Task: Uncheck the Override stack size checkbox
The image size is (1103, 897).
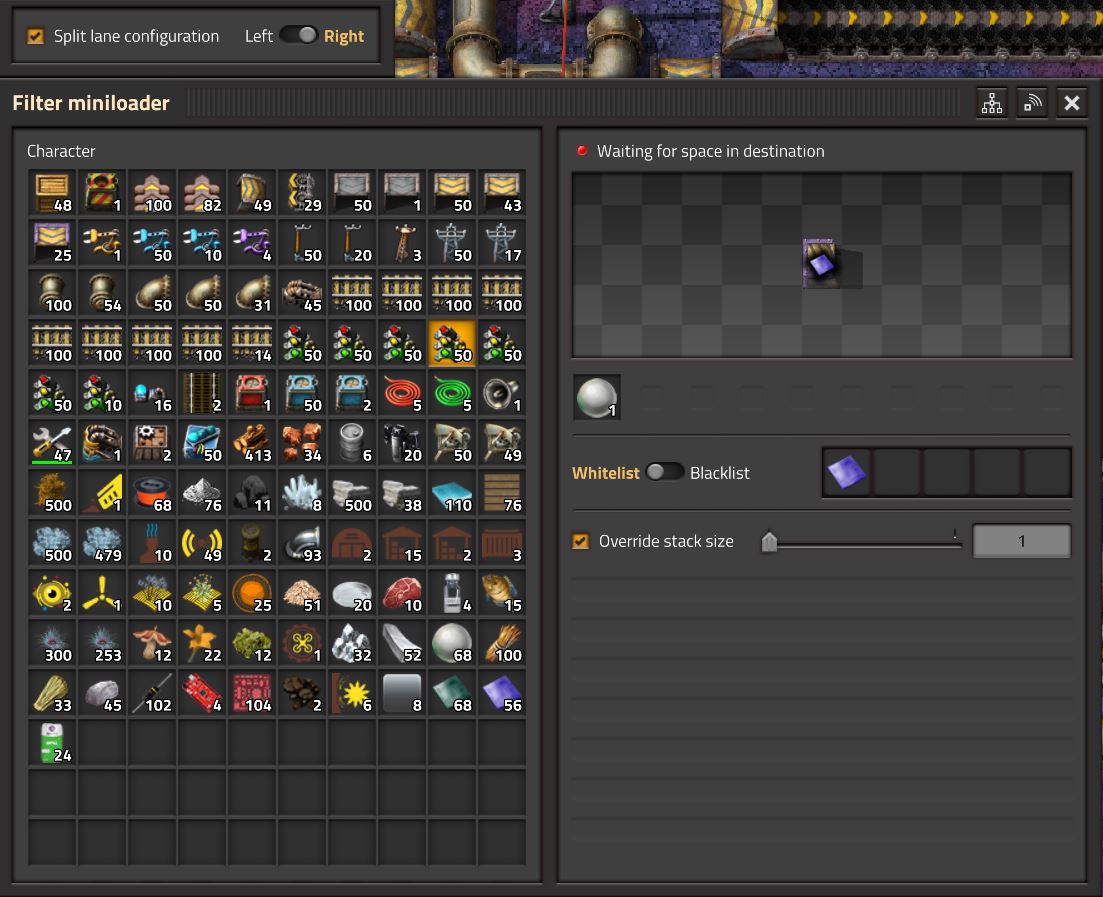Action: pyautogui.click(x=580, y=541)
